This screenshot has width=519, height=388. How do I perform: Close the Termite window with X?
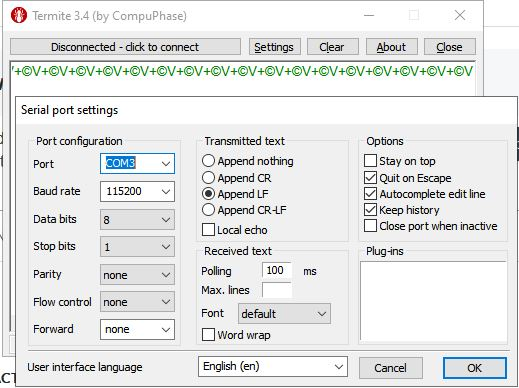[x=460, y=15]
